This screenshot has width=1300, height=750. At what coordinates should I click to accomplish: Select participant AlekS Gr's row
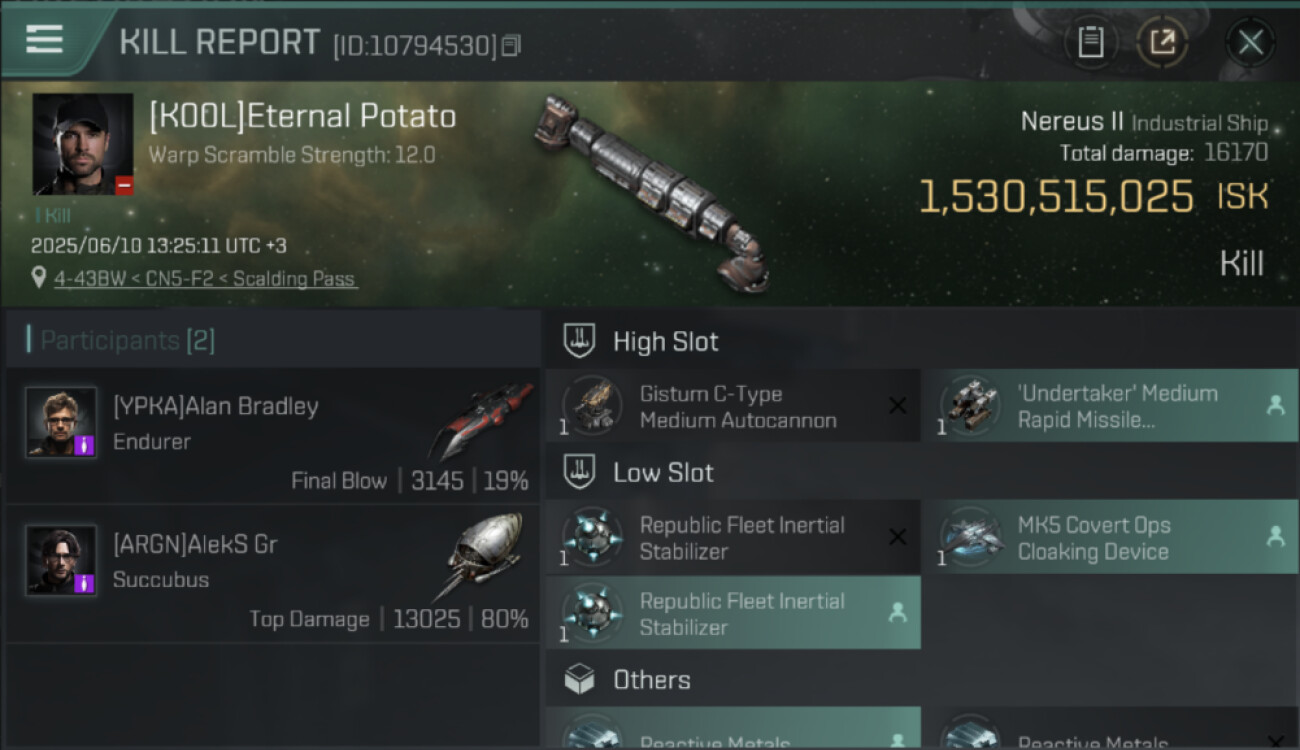pos(272,574)
